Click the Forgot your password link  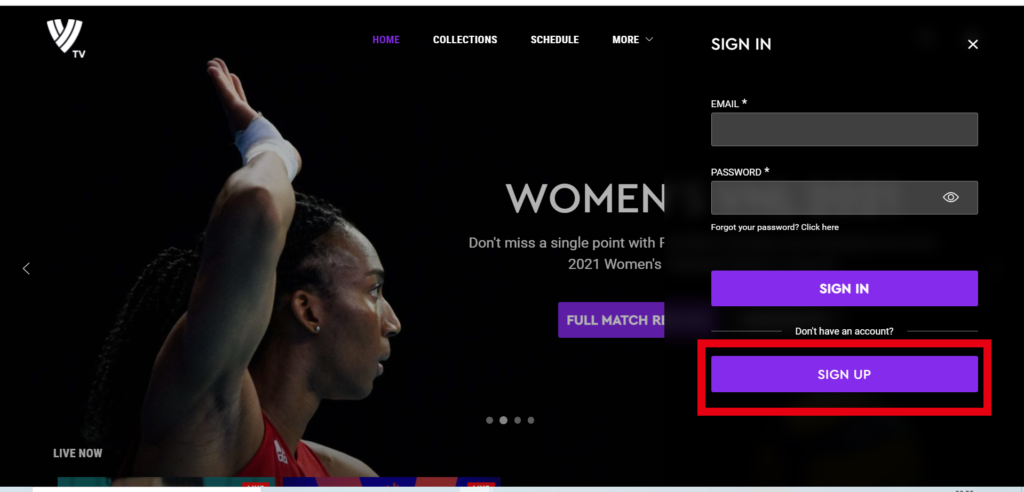point(775,227)
